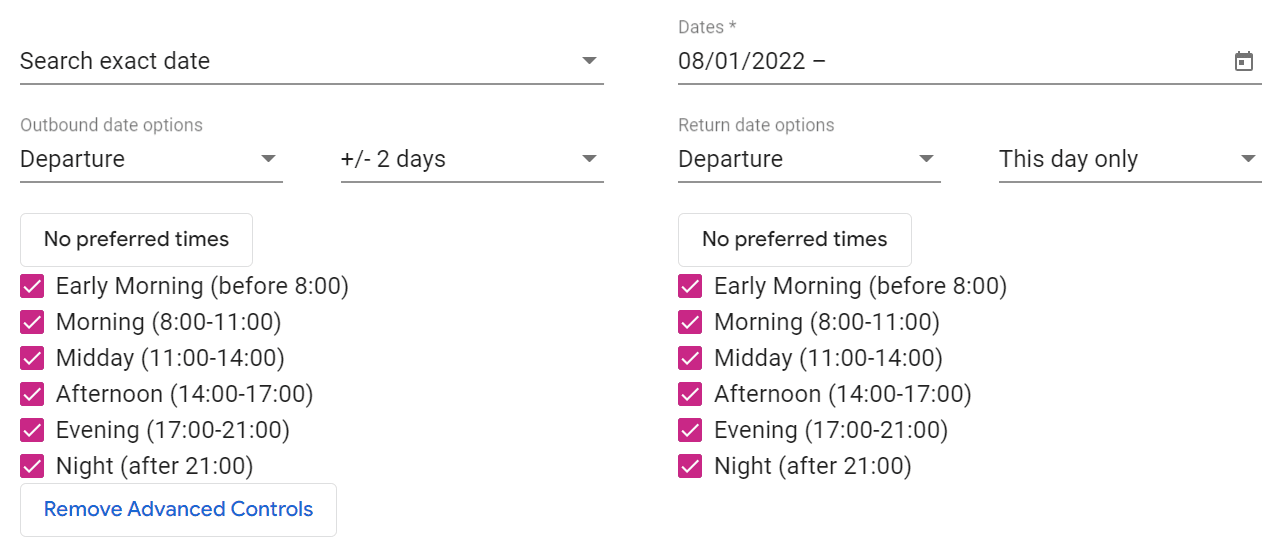Toggle return Midday (11:00-14:00) checkbox
Viewport: 1279px width, 550px height.
coord(690,359)
